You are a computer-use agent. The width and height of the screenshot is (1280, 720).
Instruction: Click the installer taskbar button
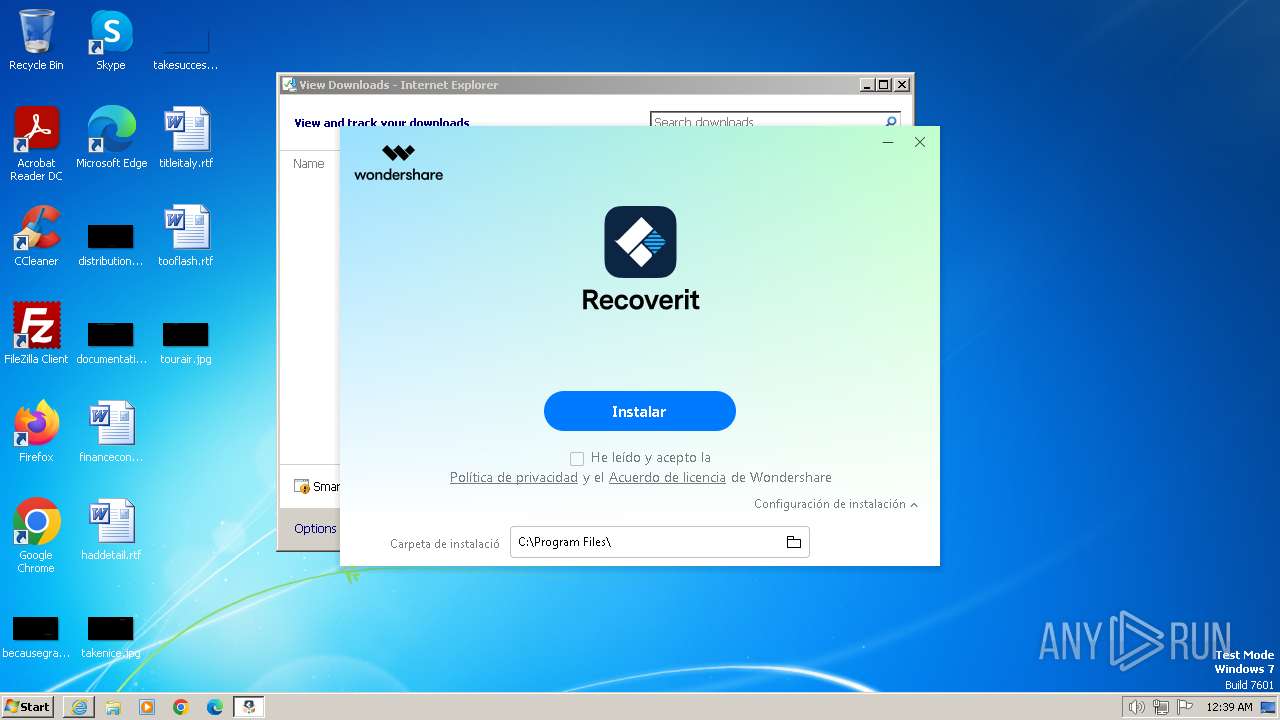[x=249, y=707]
